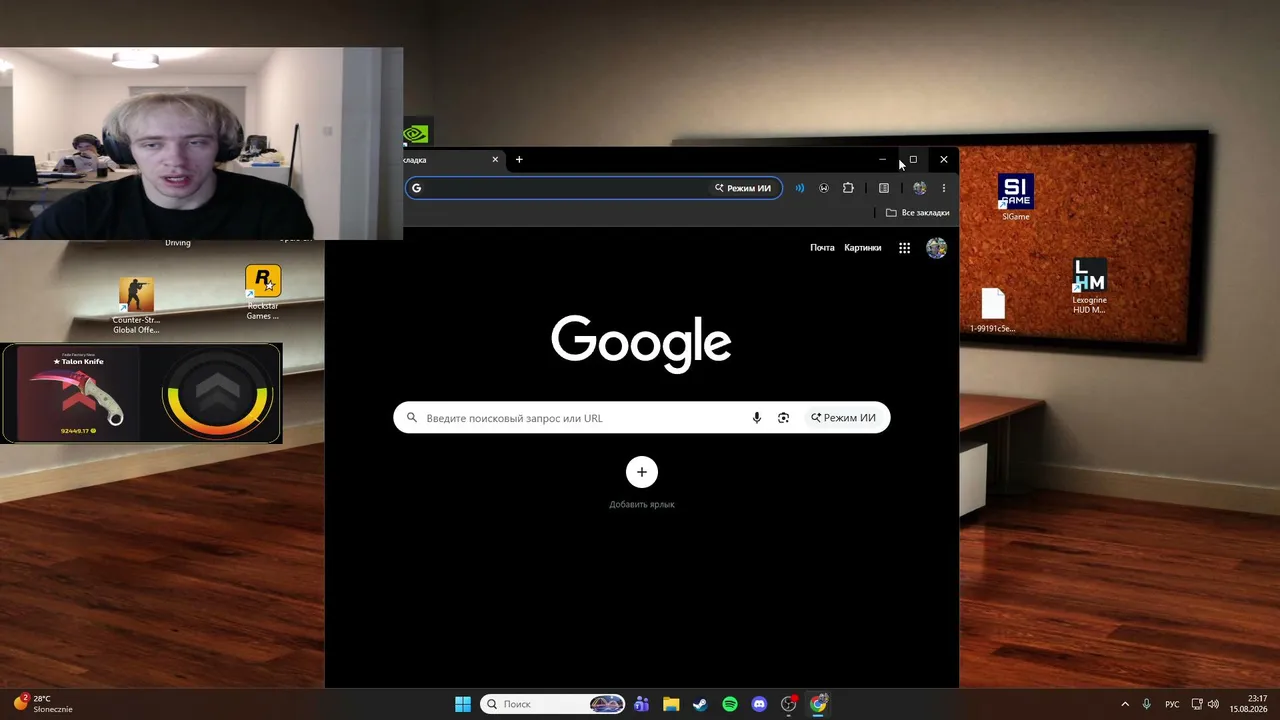Select the 1-99191c5e desktop file
Viewport: 1280px width, 720px height.
993,310
